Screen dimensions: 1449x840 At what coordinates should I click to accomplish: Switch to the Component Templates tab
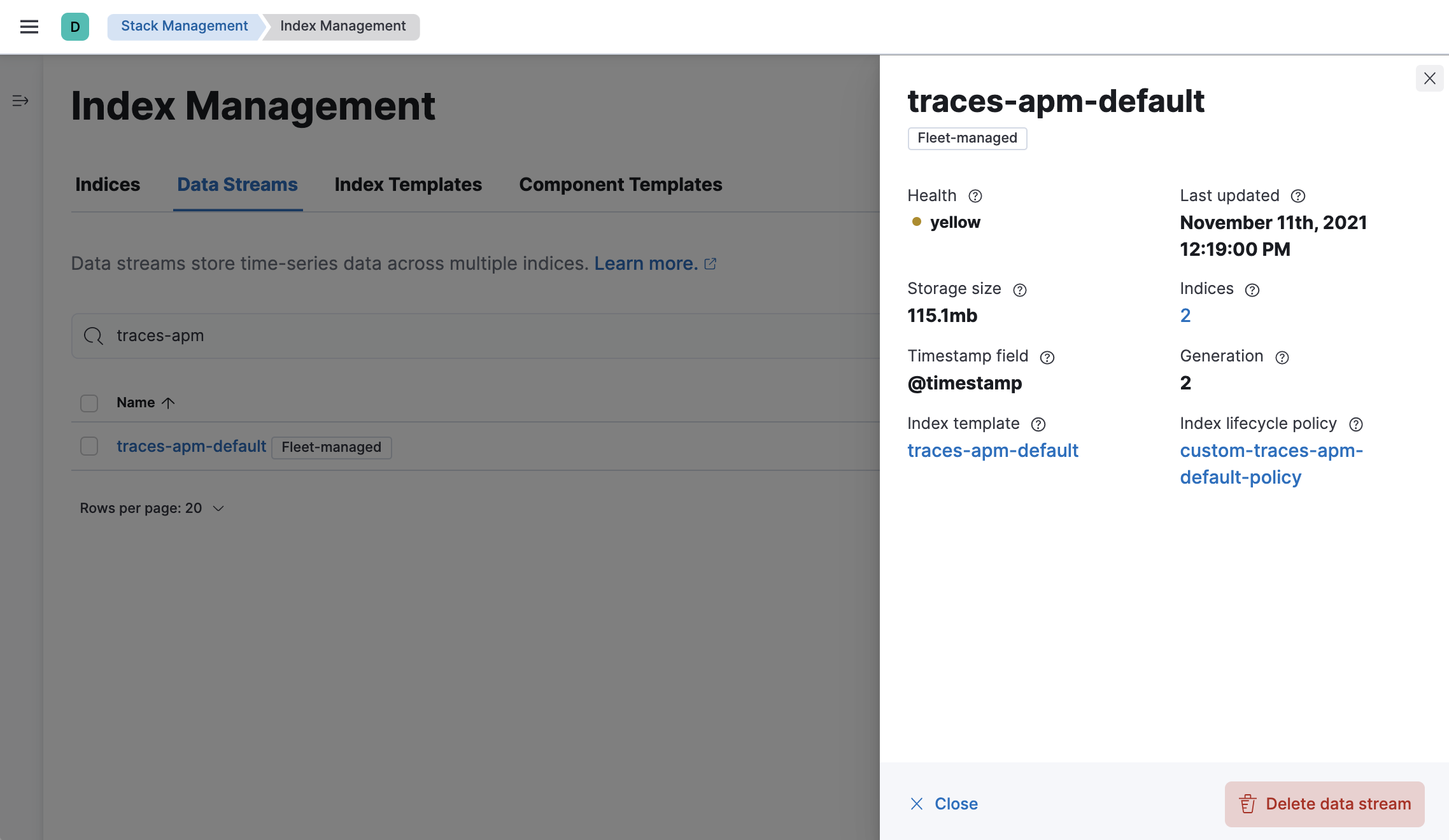(x=620, y=185)
